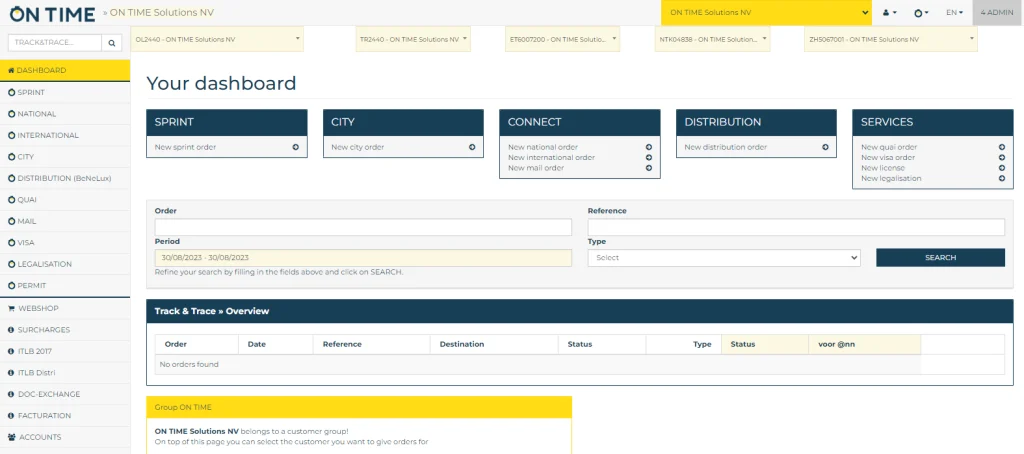Screen dimensions: 1024x454
Task: Open Distribution (BeNeLux) in the sidebar
Action: point(65,178)
